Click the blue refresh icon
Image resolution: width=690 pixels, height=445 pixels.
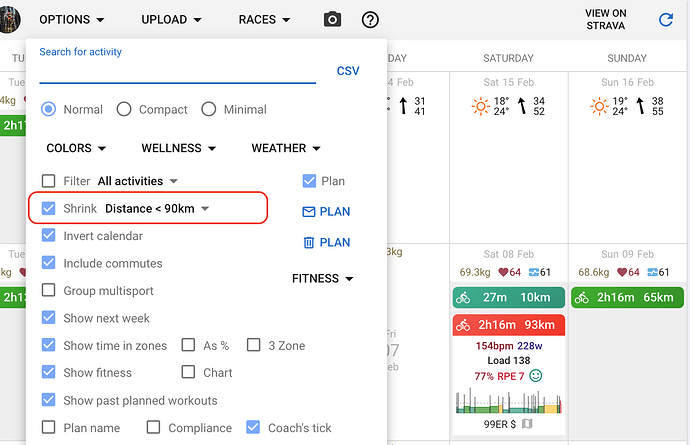[665, 19]
